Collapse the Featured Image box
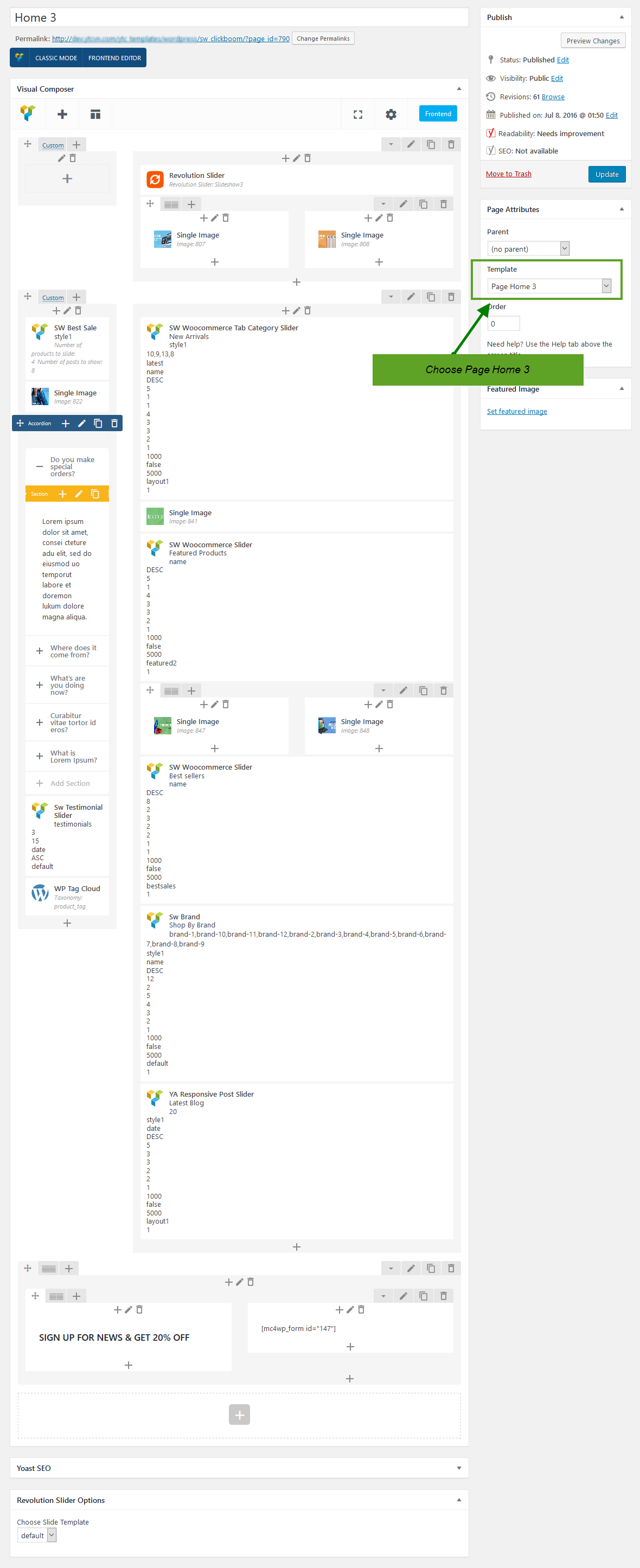This screenshot has height=1568, width=640. click(622, 388)
